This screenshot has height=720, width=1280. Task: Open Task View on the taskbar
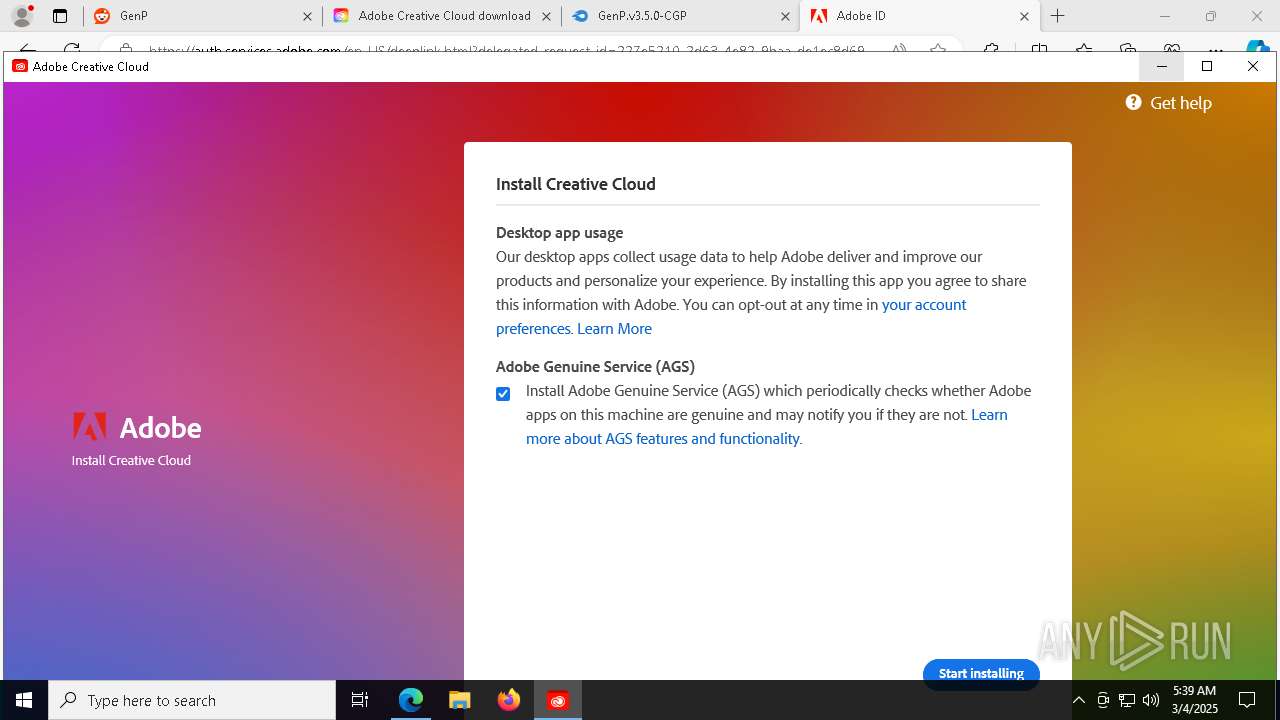(361, 700)
